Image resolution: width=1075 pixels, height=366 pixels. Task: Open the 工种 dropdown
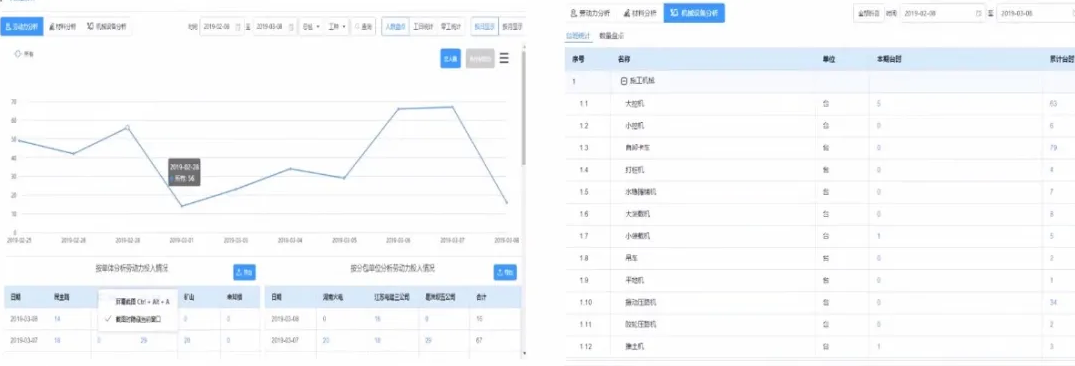pyautogui.click(x=337, y=27)
